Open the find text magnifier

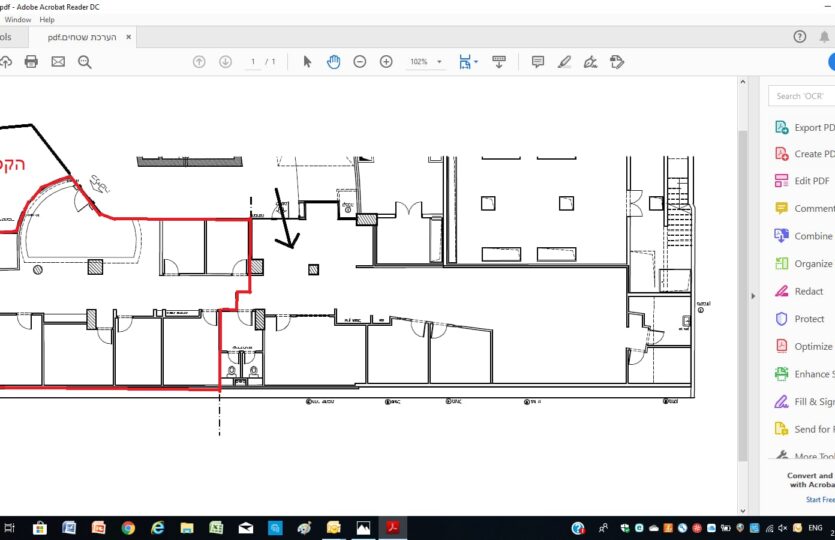tap(85, 62)
